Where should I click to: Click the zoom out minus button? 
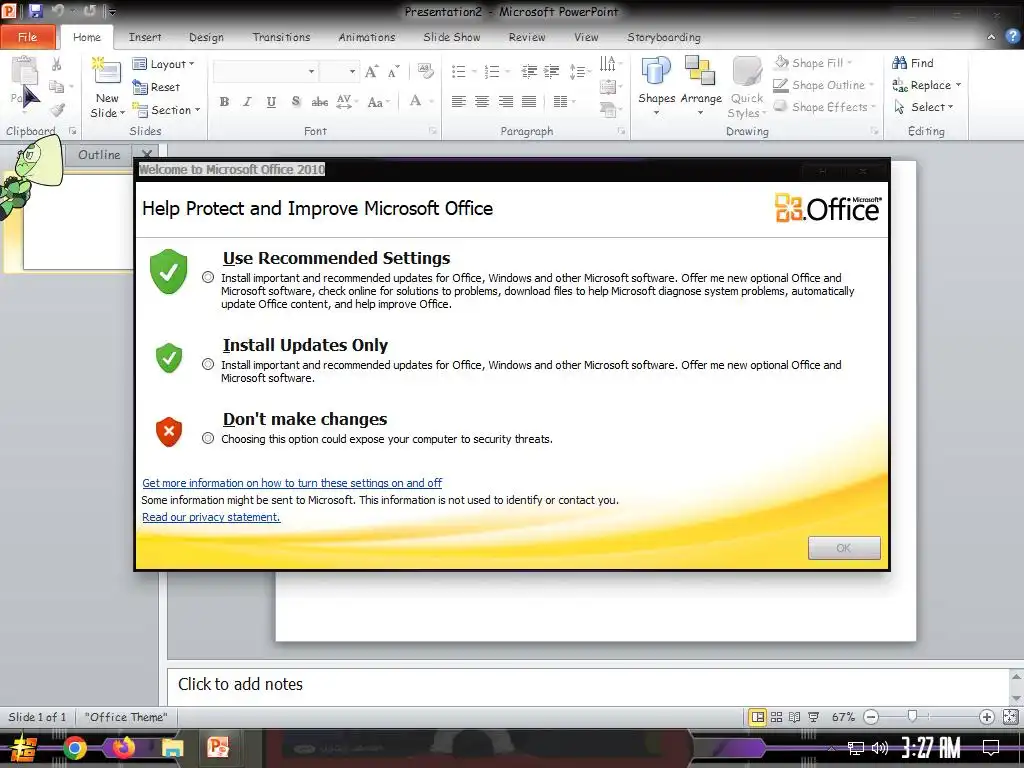coord(871,717)
